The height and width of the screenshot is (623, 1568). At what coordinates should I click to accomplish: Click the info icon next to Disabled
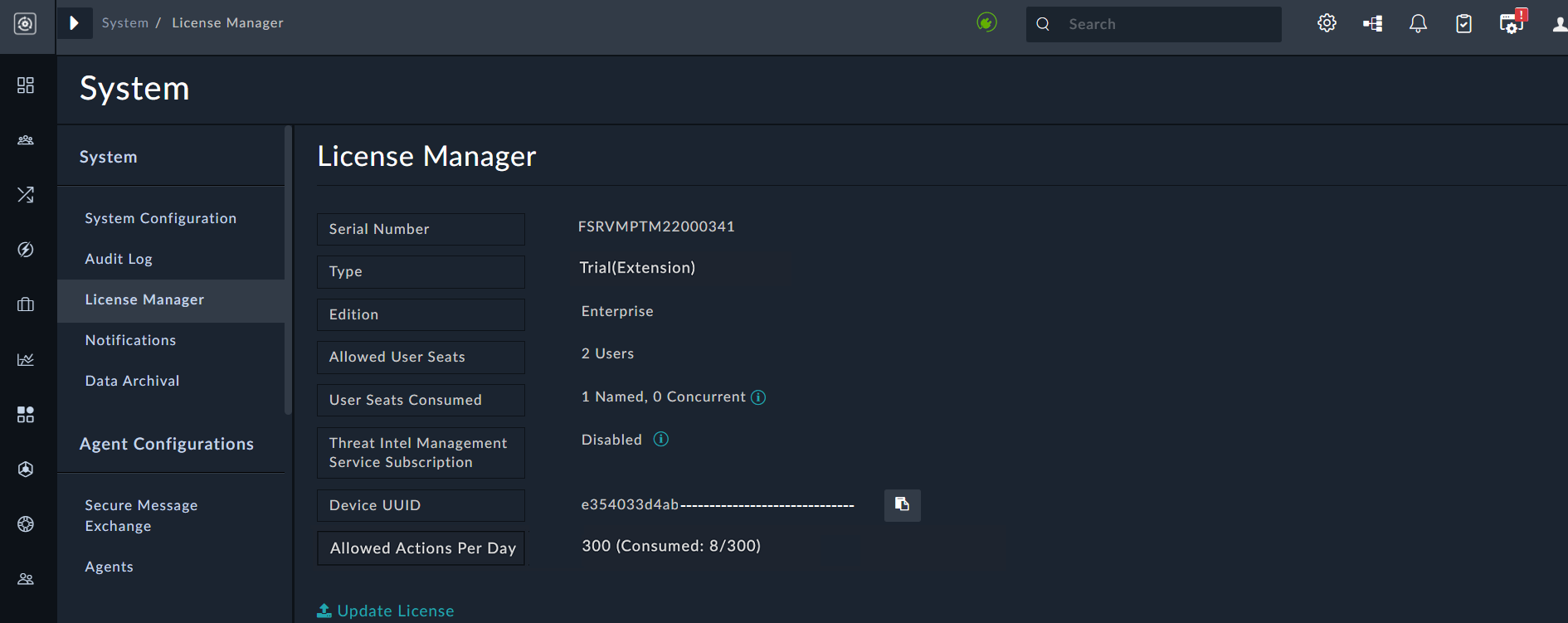pyautogui.click(x=660, y=439)
